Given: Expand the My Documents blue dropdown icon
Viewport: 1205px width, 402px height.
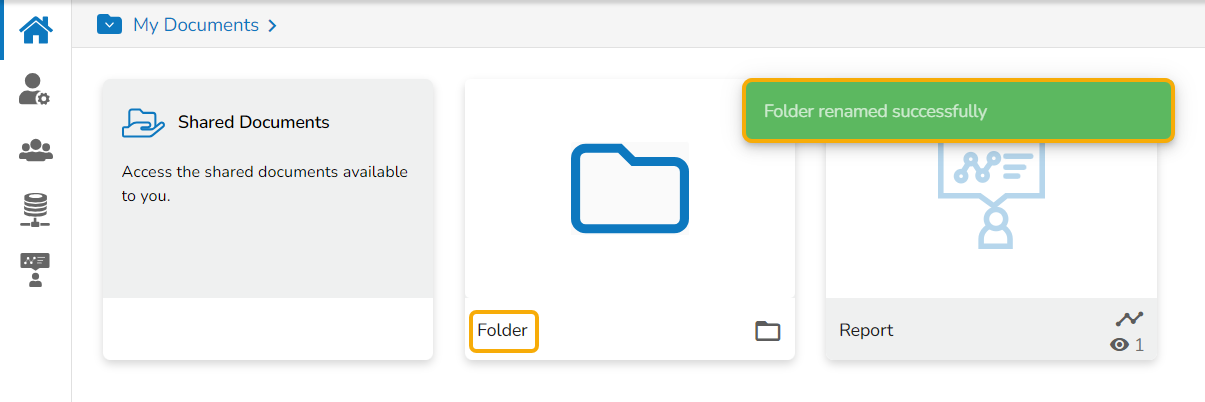Looking at the screenshot, I should pyautogui.click(x=109, y=24).
